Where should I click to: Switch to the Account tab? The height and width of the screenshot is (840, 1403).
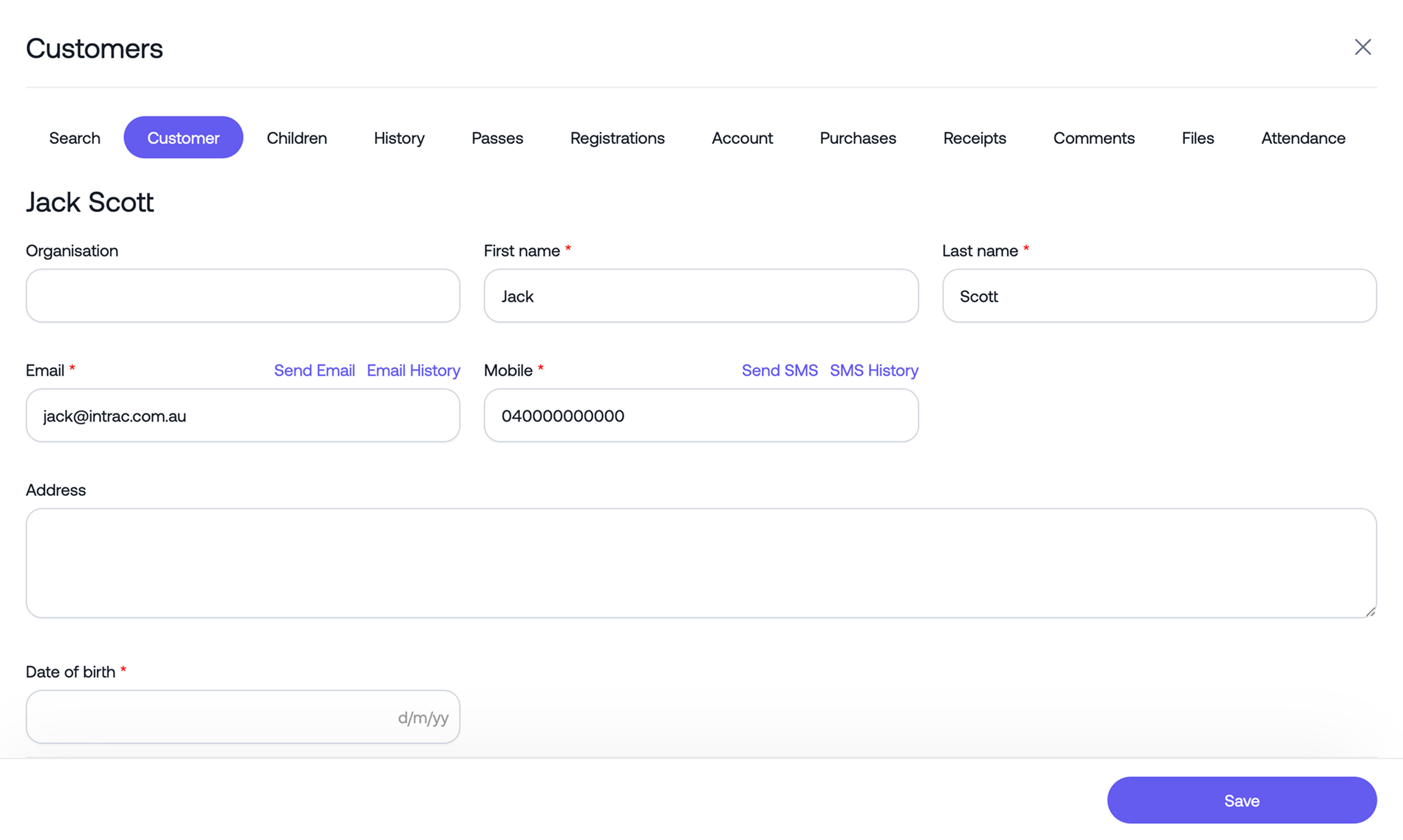pos(742,137)
